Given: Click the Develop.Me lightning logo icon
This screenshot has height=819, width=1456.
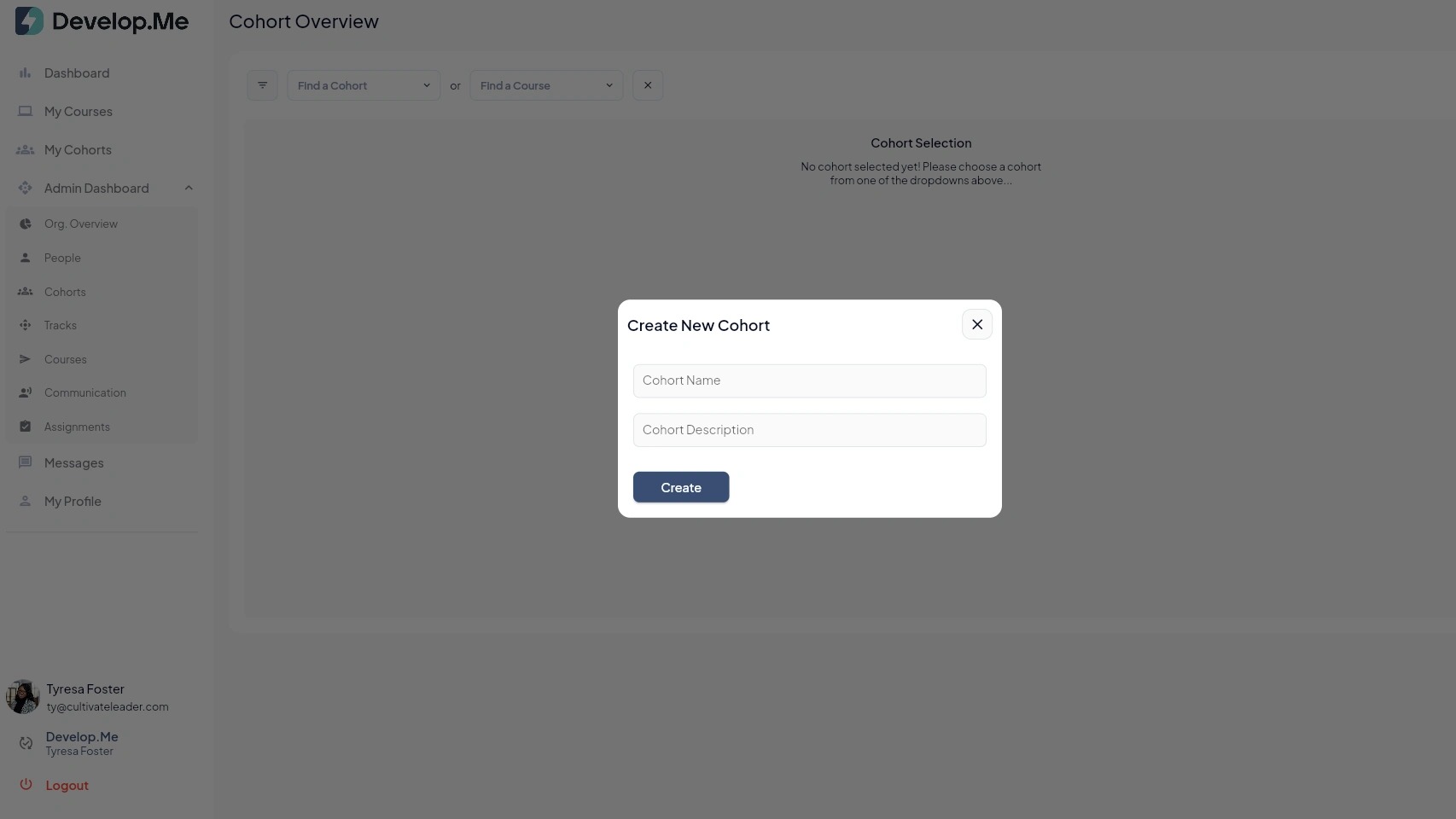Looking at the screenshot, I should pyautogui.click(x=29, y=21).
